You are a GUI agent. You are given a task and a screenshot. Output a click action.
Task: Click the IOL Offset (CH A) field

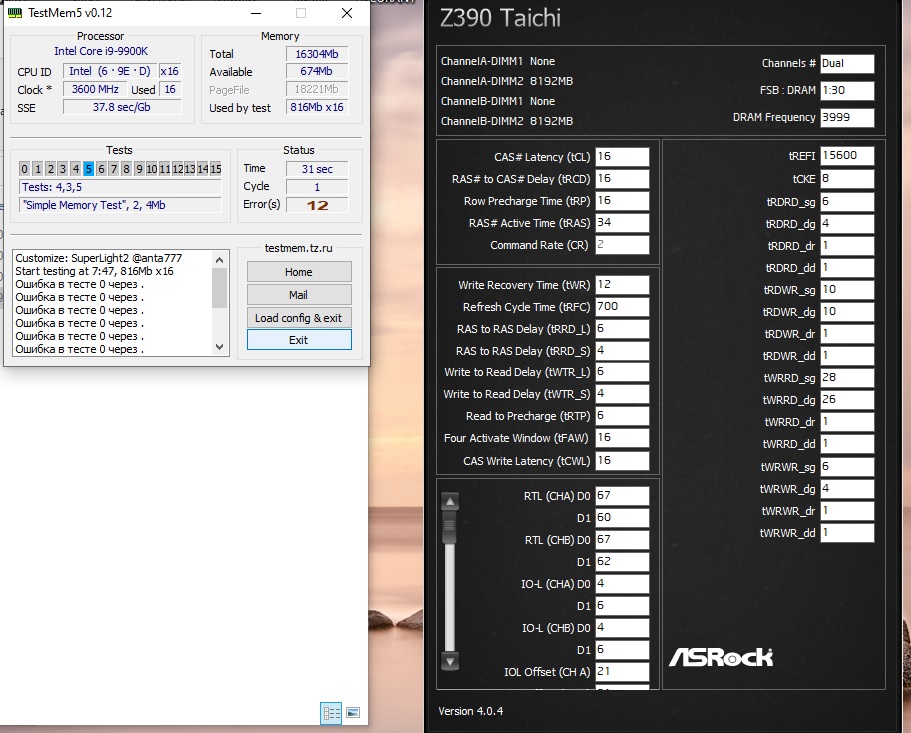point(622,672)
